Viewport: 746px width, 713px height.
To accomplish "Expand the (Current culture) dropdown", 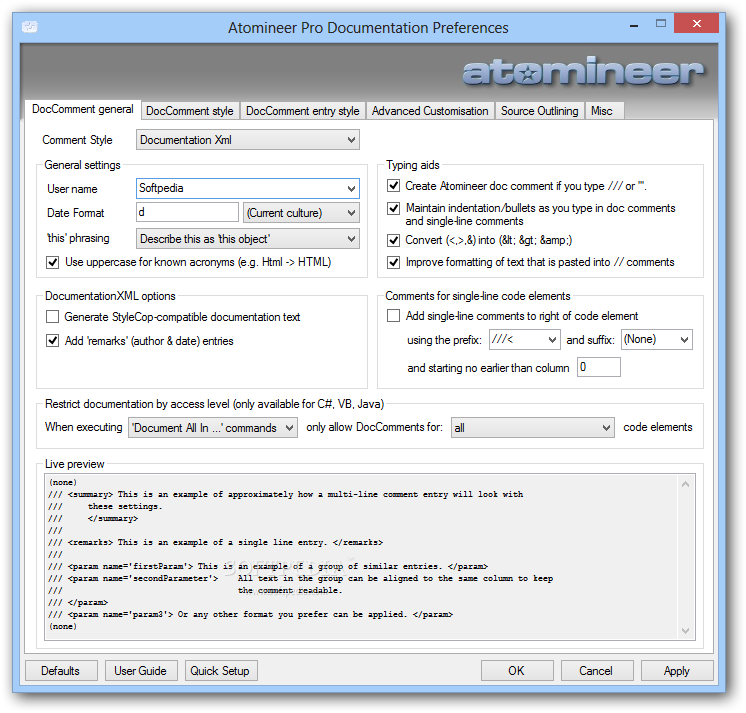I will pos(301,213).
